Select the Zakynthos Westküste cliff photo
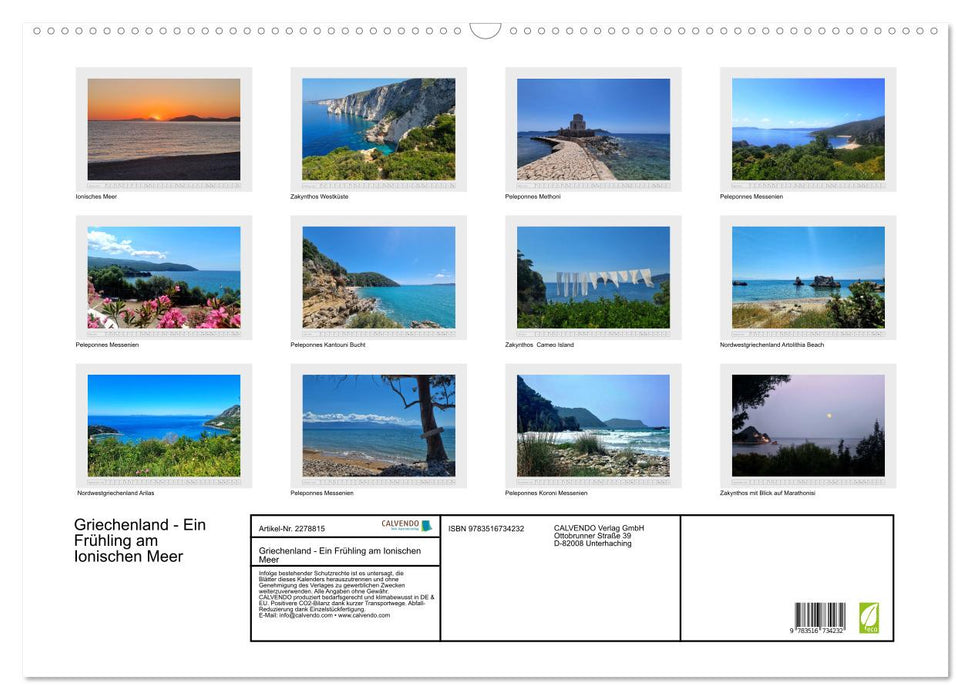 click(x=378, y=129)
